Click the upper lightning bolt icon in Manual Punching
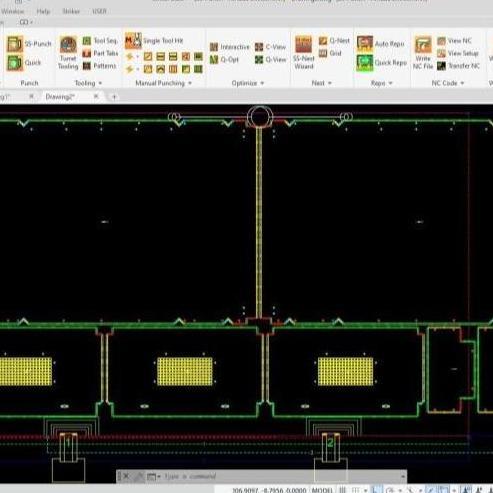 pos(130,57)
